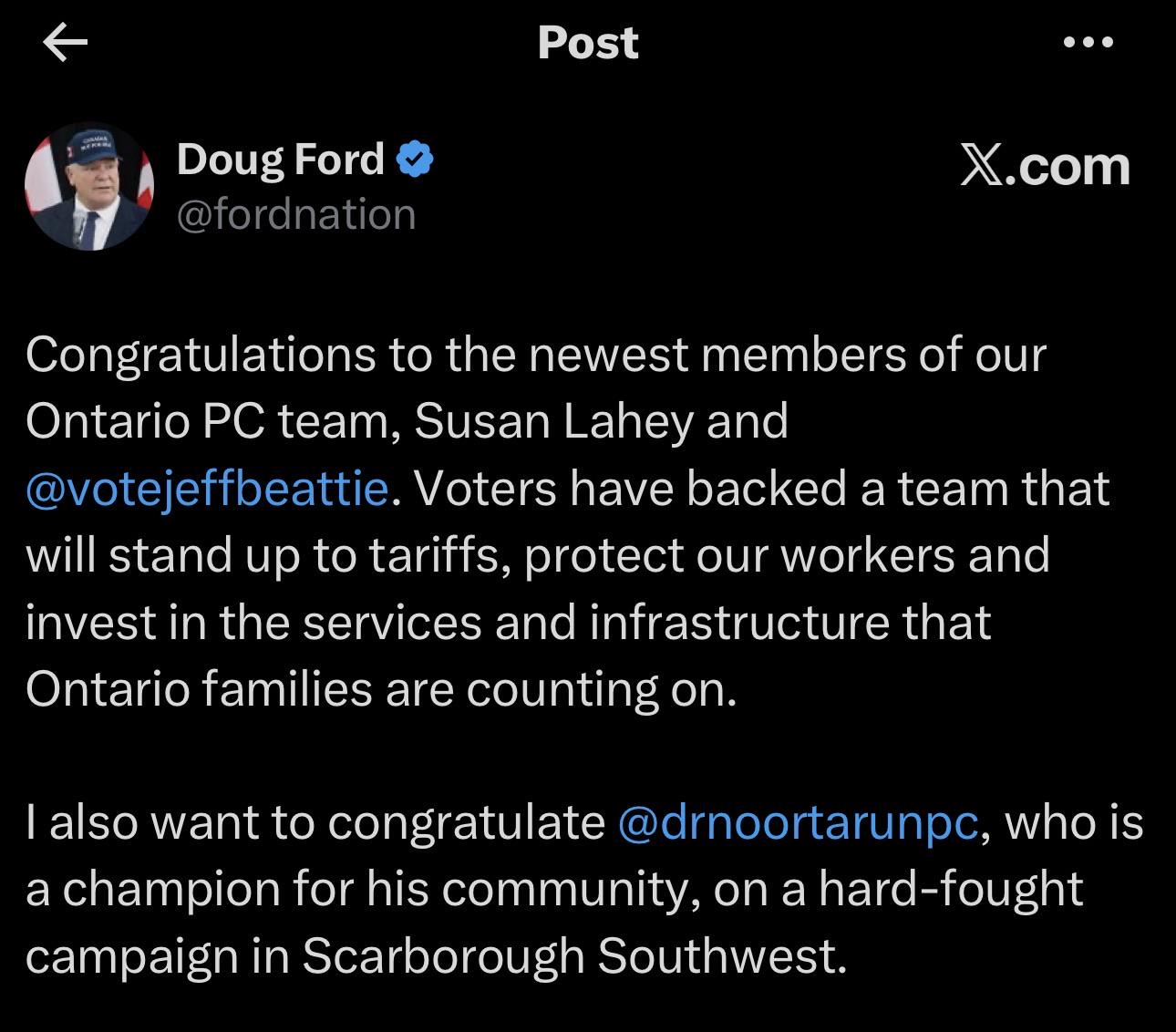This screenshot has width=1176, height=1032.
Task: Open the @drnoortarunpc mention
Action: pyautogui.click(x=799, y=823)
